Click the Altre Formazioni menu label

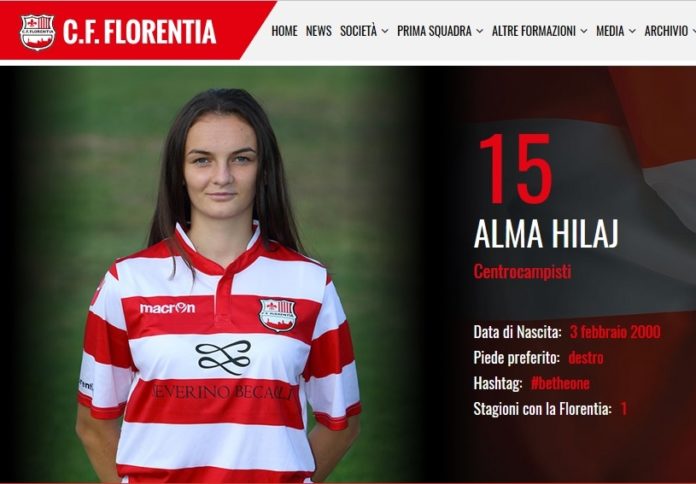click(534, 31)
